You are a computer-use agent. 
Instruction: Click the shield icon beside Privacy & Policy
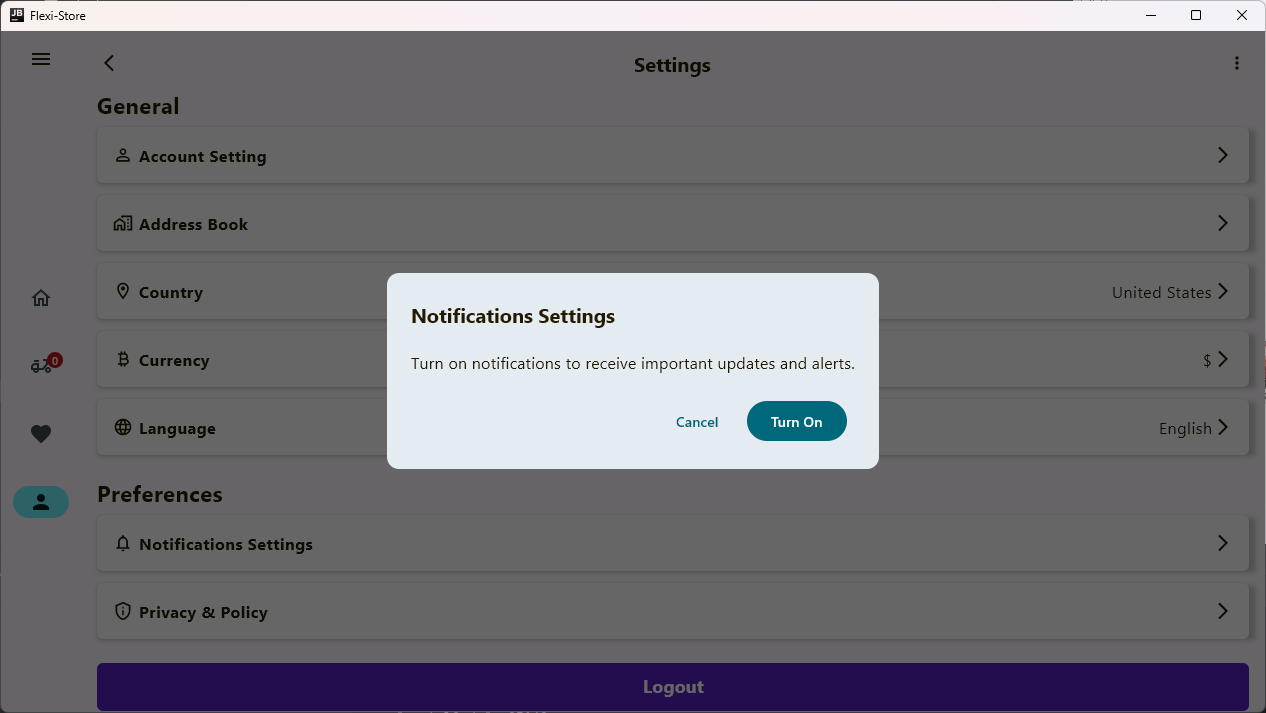click(x=123, y=611)
